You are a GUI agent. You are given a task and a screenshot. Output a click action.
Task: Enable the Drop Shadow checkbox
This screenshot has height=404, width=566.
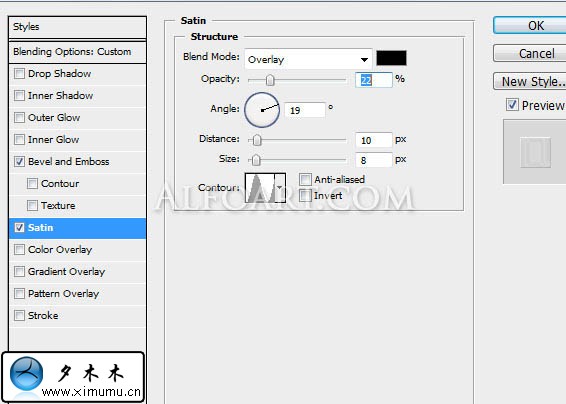pos(19,74)
